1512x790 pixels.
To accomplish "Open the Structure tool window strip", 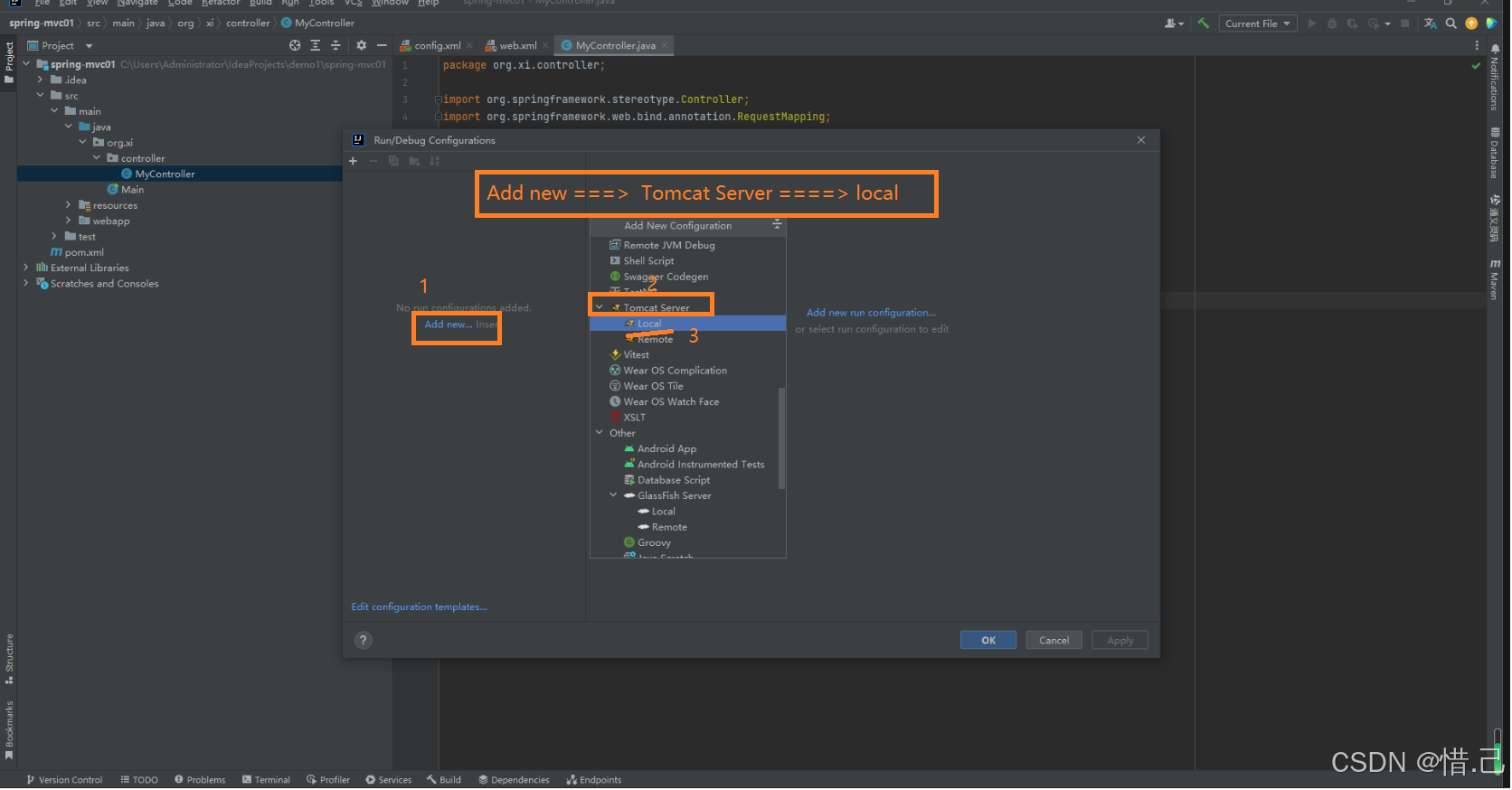I will 9,659.
